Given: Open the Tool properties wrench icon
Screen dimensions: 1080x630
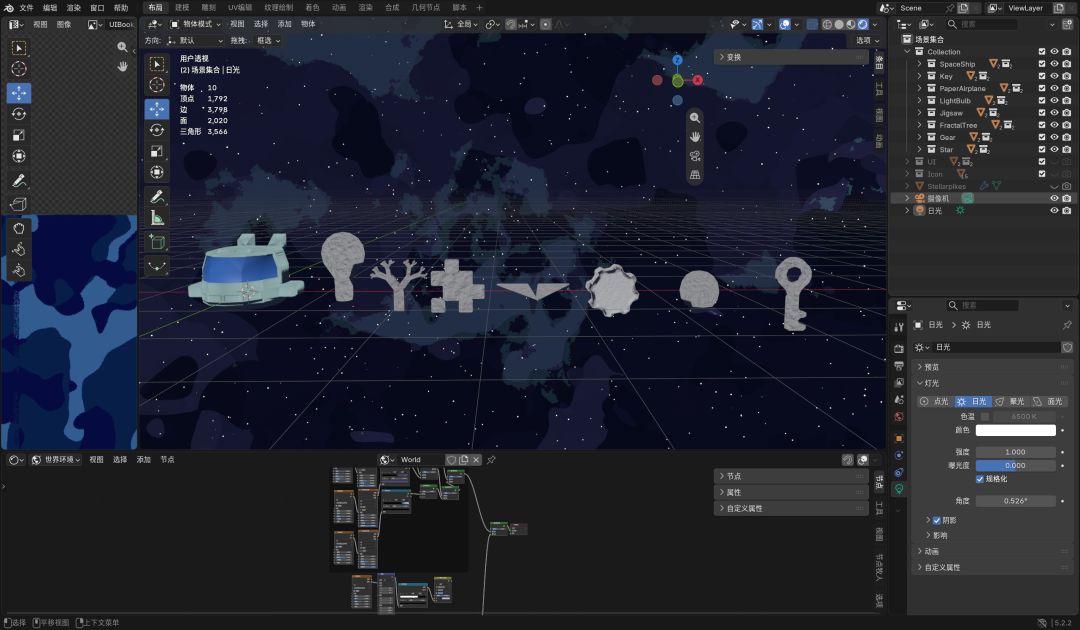Looking at the screenshot, I should (899, 327).
